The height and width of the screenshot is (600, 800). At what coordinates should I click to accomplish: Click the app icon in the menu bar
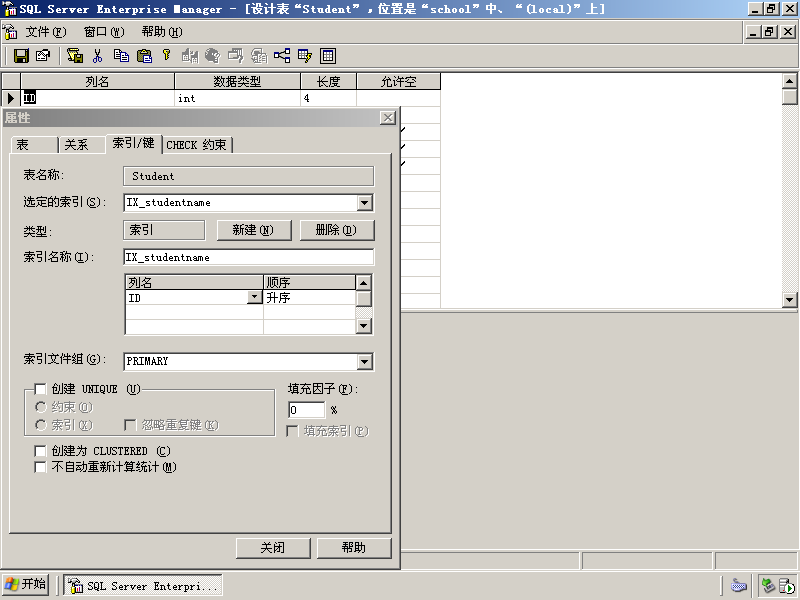click(10, 32)
